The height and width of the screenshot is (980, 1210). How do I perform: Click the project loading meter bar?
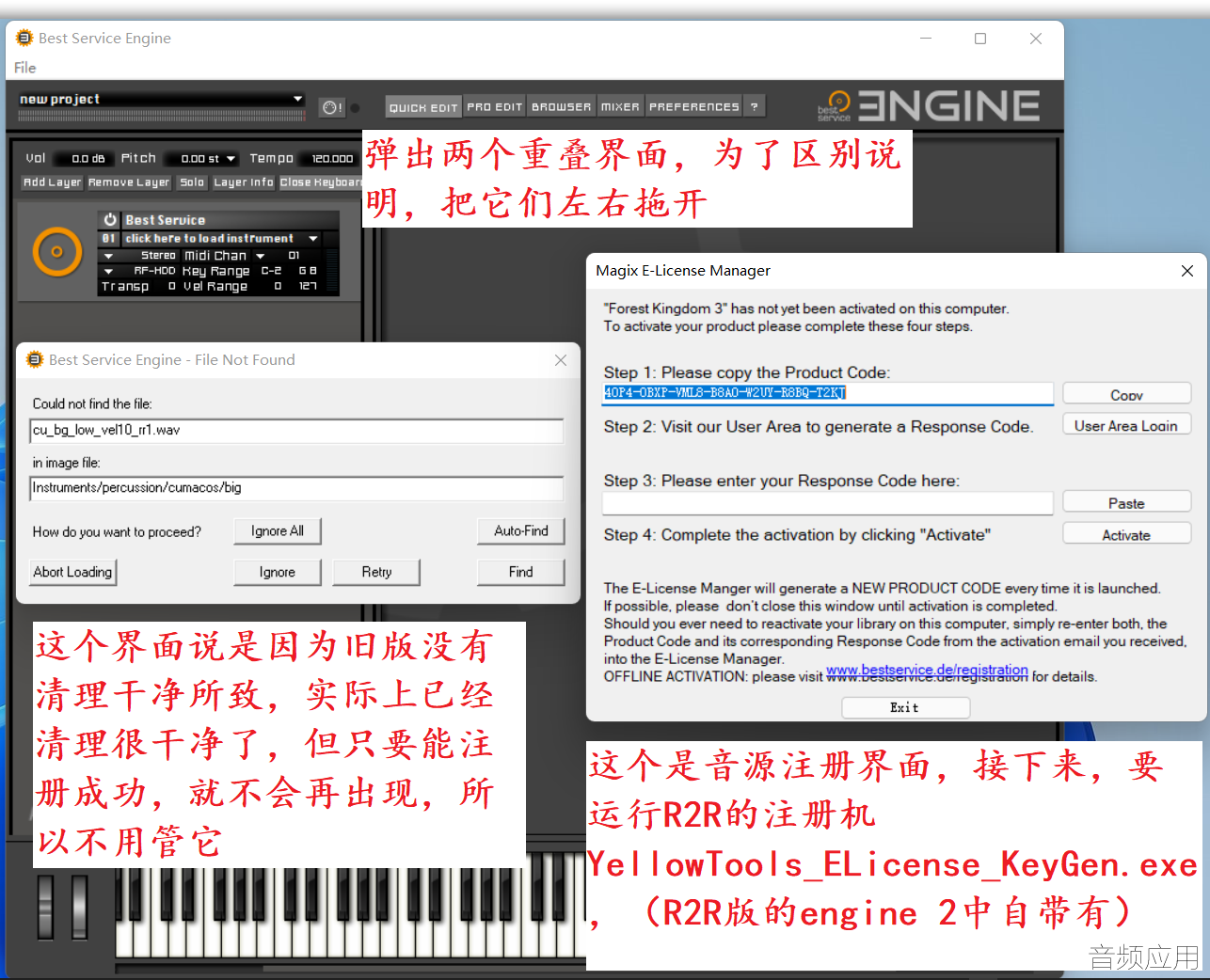pyautogui.click(x=162, y=117)
